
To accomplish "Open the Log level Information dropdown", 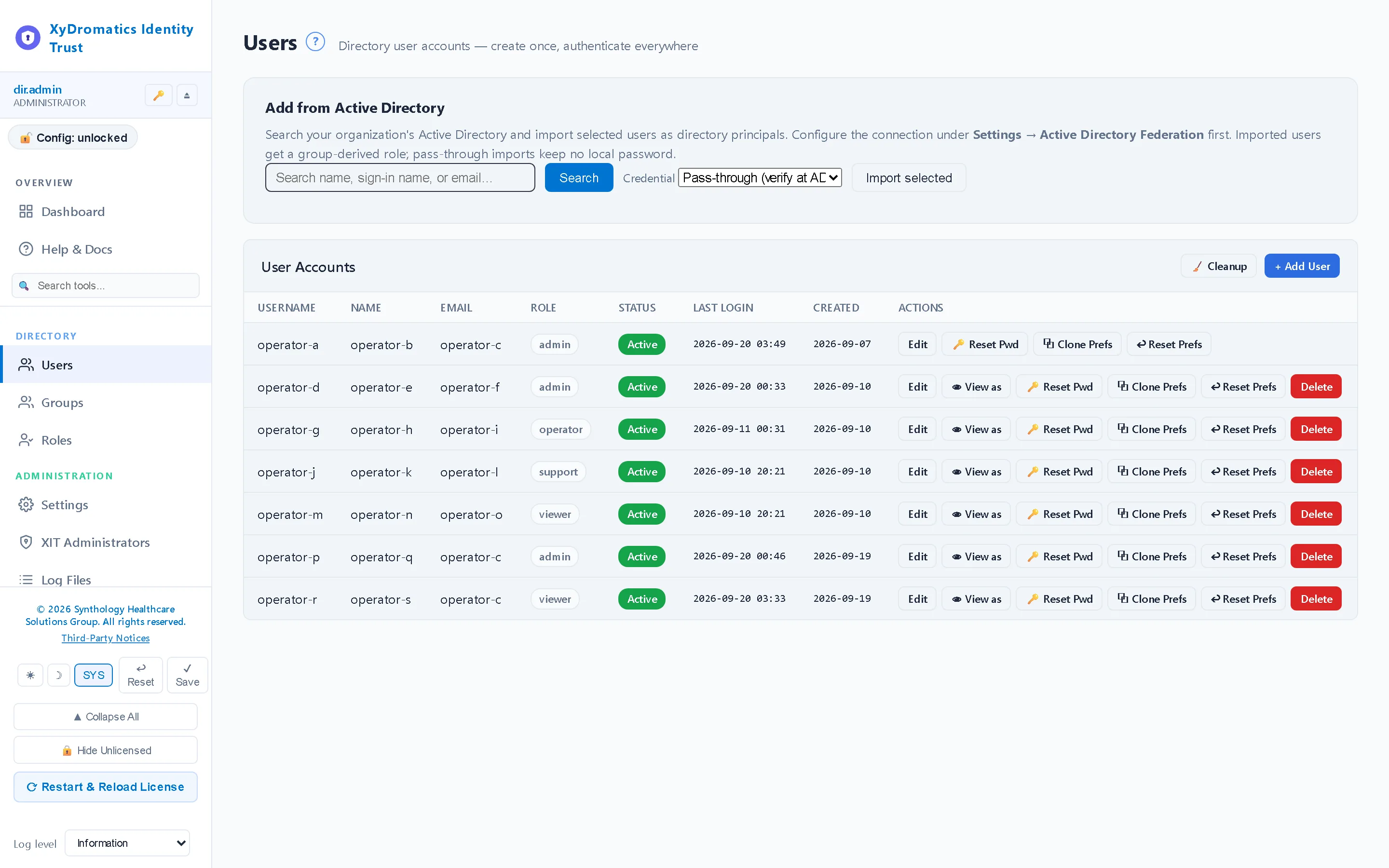I will coord(127,843).
